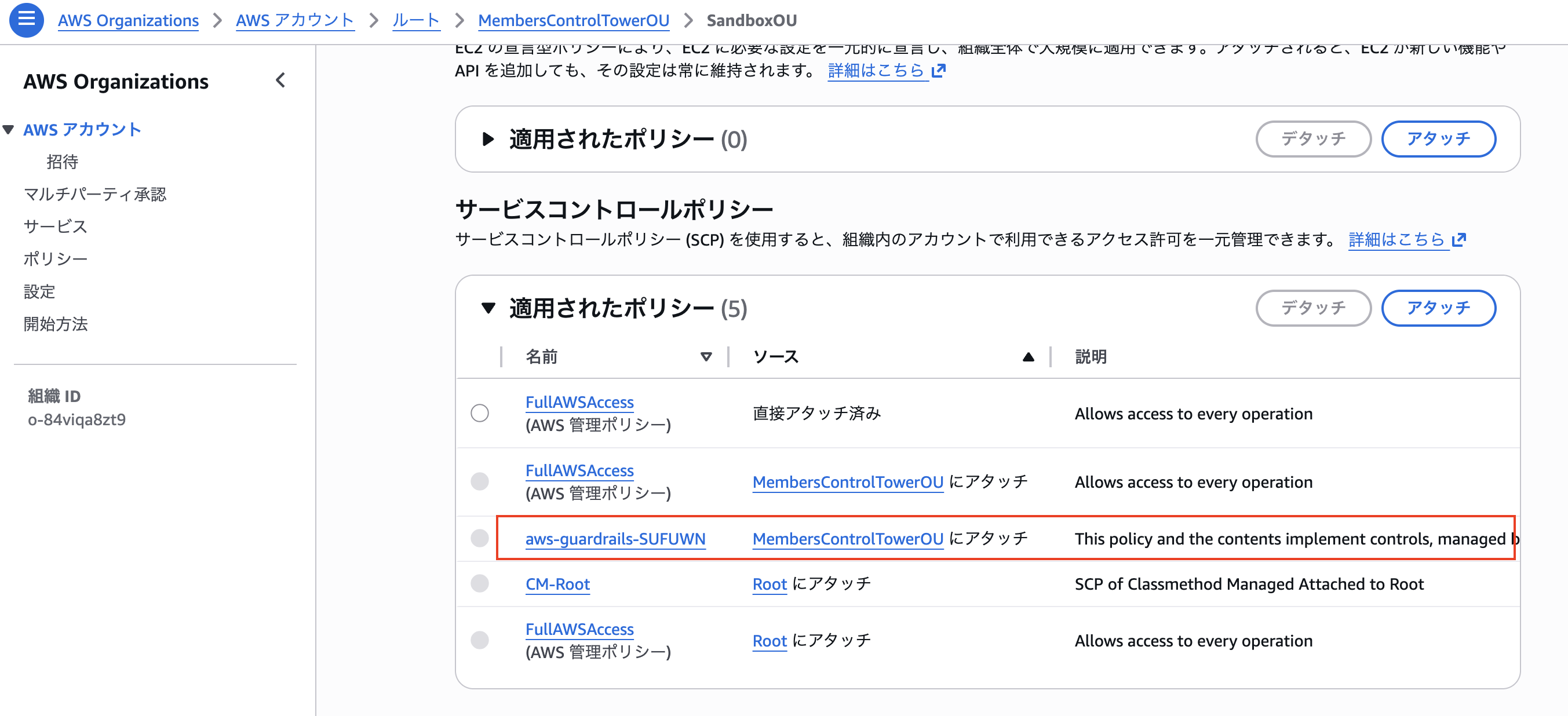Expand the 適用されたポリシー (0) section
The image size is (1568, 716).
pos(489,138)
